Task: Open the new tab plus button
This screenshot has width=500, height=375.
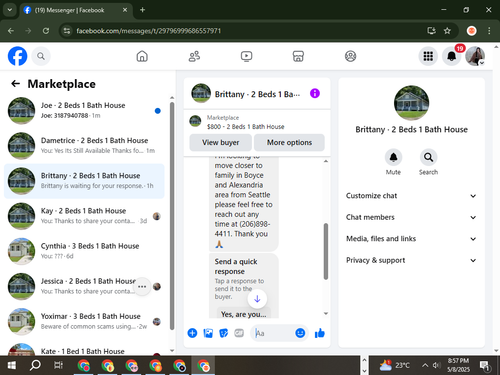Action: pos(142,10)
